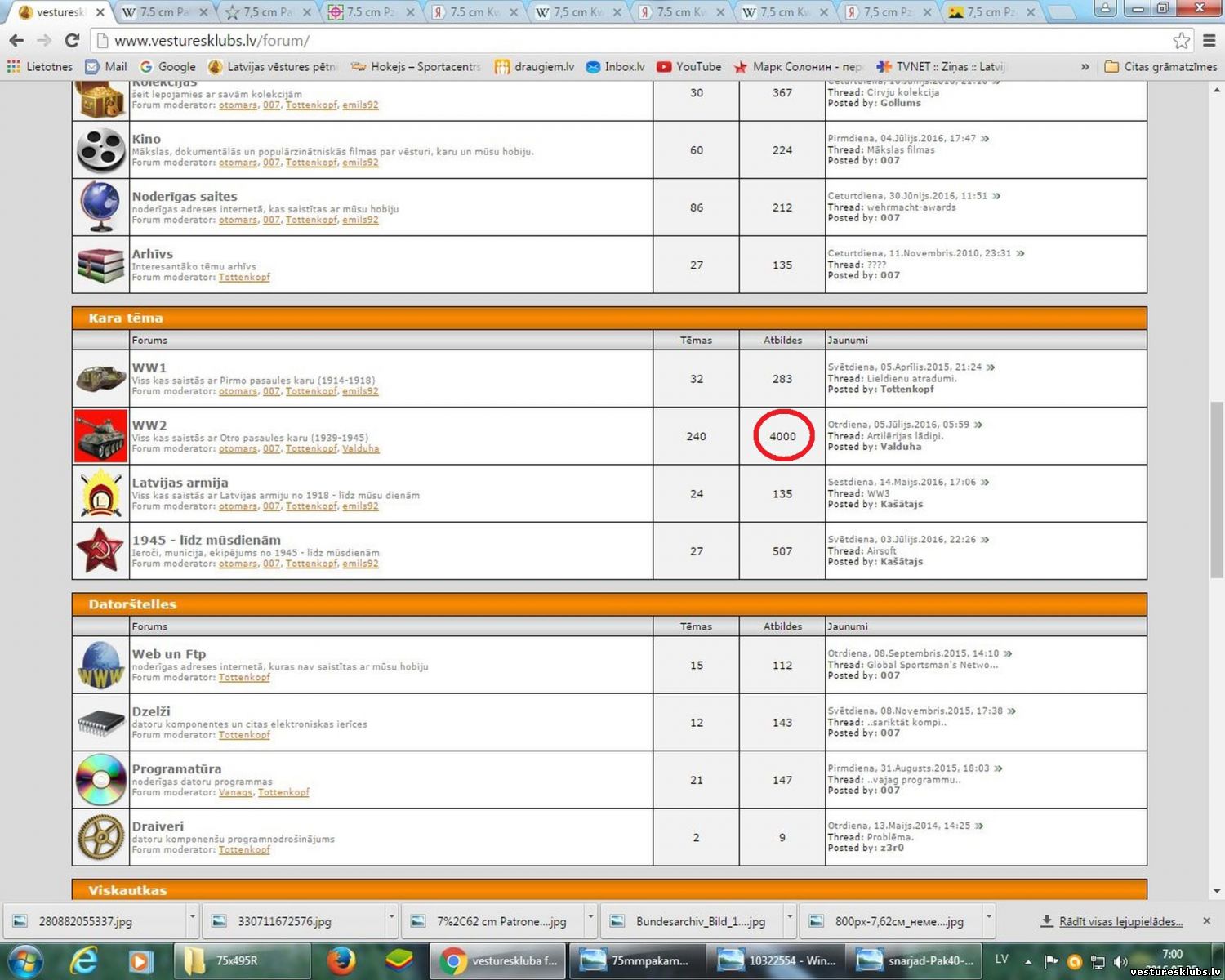1225x980 pixels.
Task: Open the draugiem.lv bookmark
Action: (534, 67)
